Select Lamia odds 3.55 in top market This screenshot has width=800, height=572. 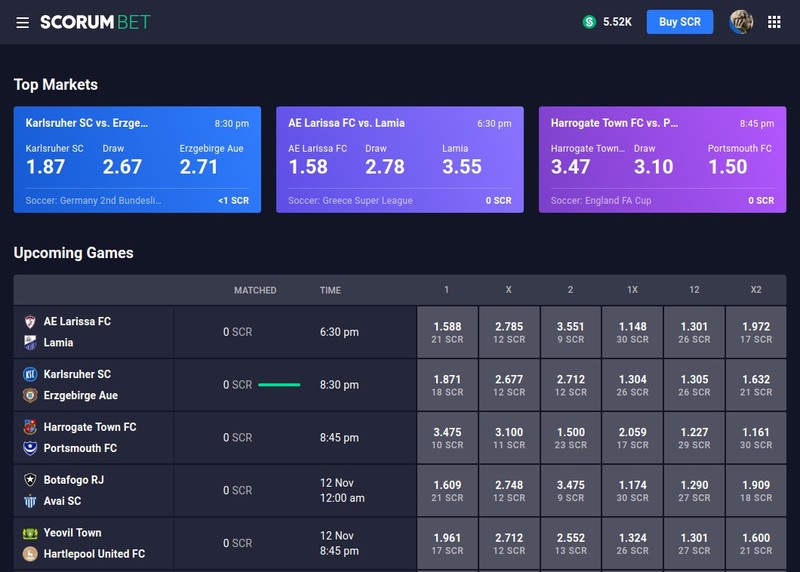(462, 167)
